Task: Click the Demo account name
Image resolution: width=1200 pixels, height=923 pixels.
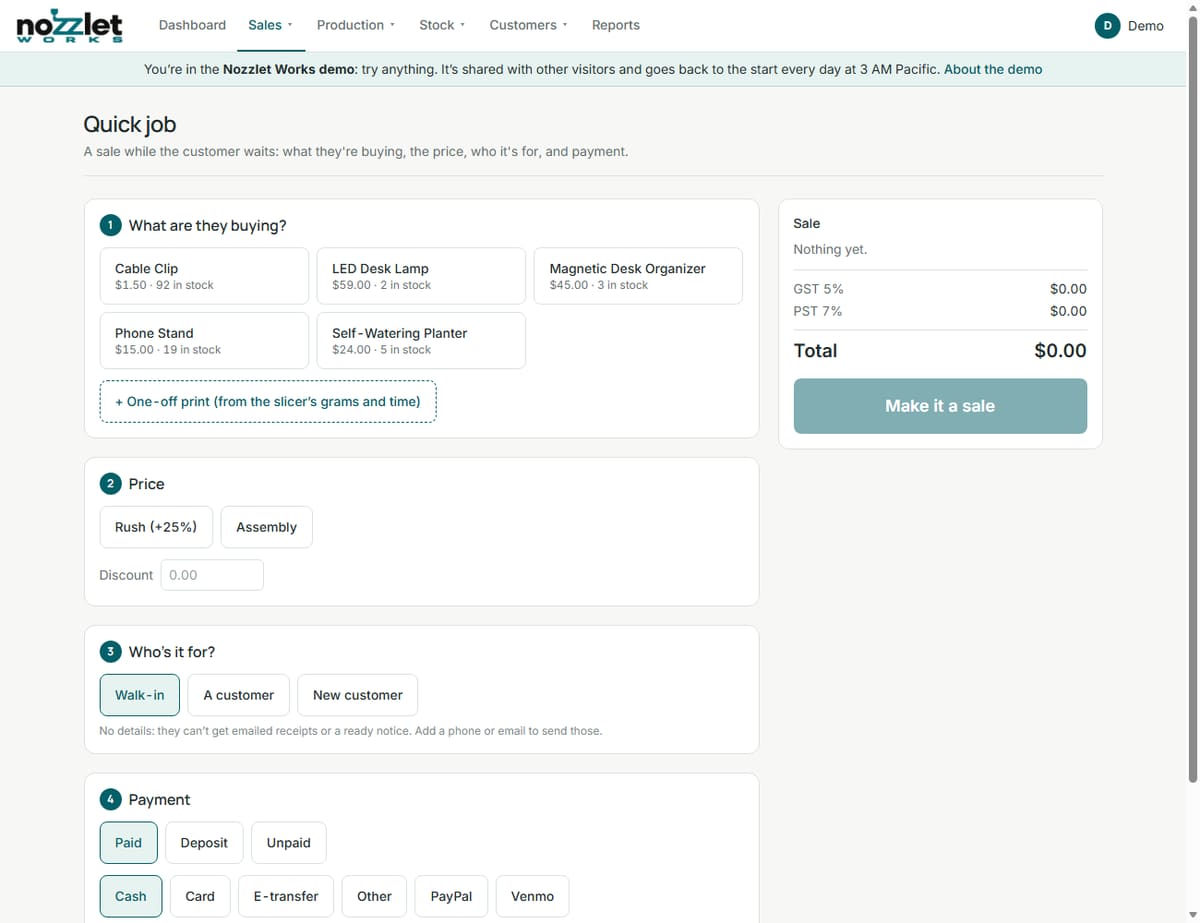Action: point(1146,26)
